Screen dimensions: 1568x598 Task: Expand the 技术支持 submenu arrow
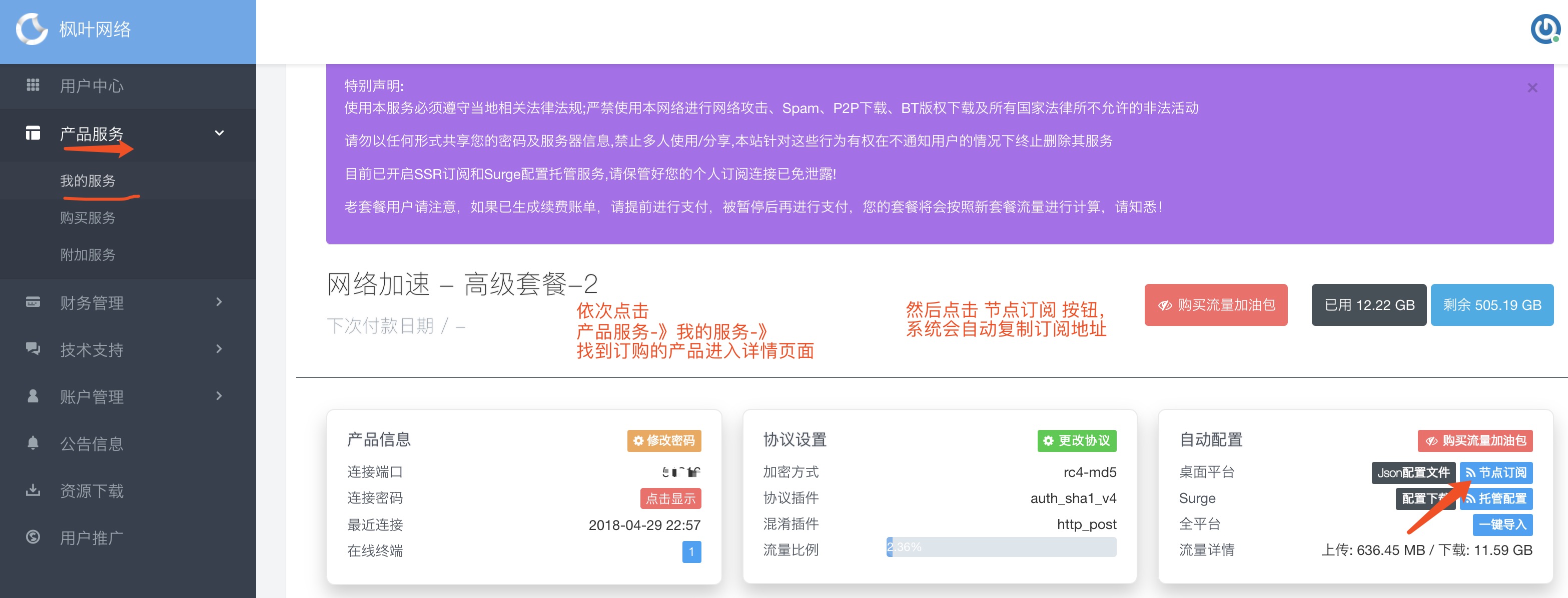[x=219, y=348]
